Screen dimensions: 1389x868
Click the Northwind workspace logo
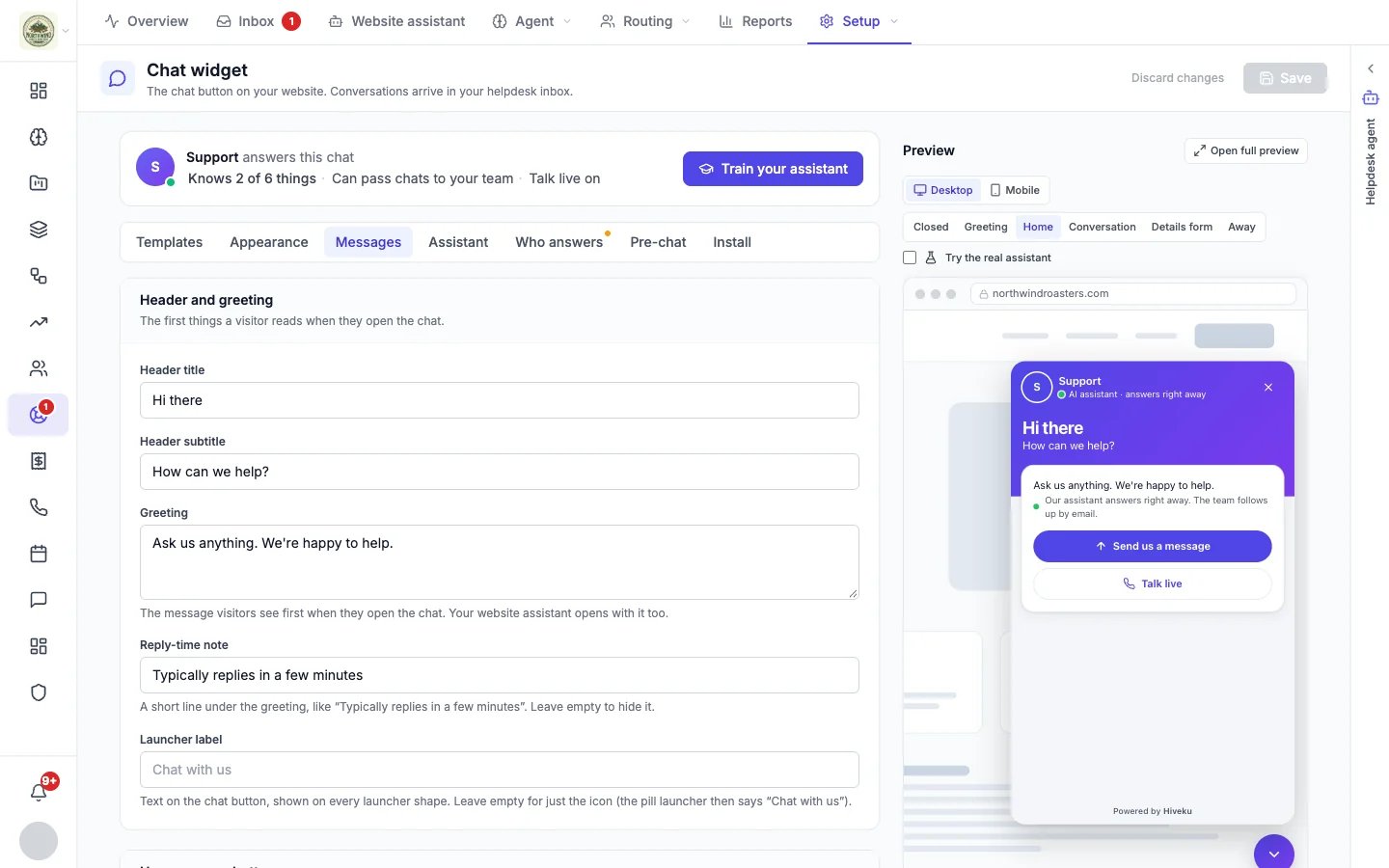pos(39,31)
